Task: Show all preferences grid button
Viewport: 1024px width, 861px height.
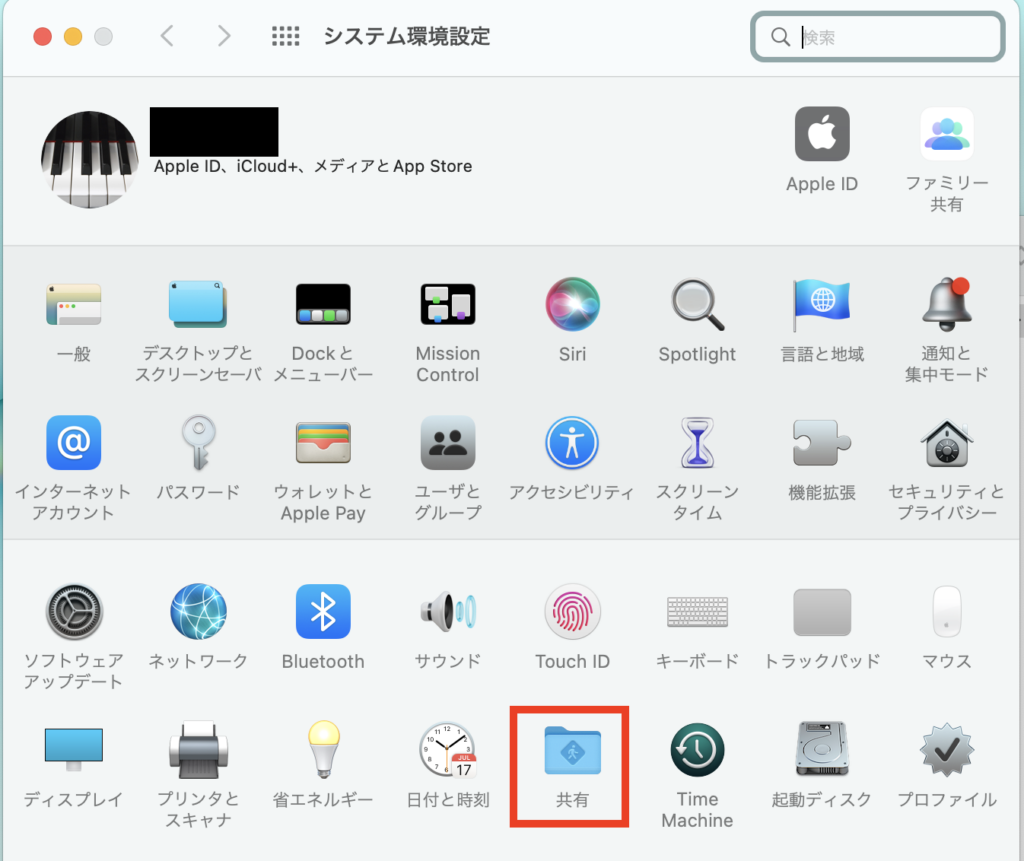Action: click(x=285, y=36)
